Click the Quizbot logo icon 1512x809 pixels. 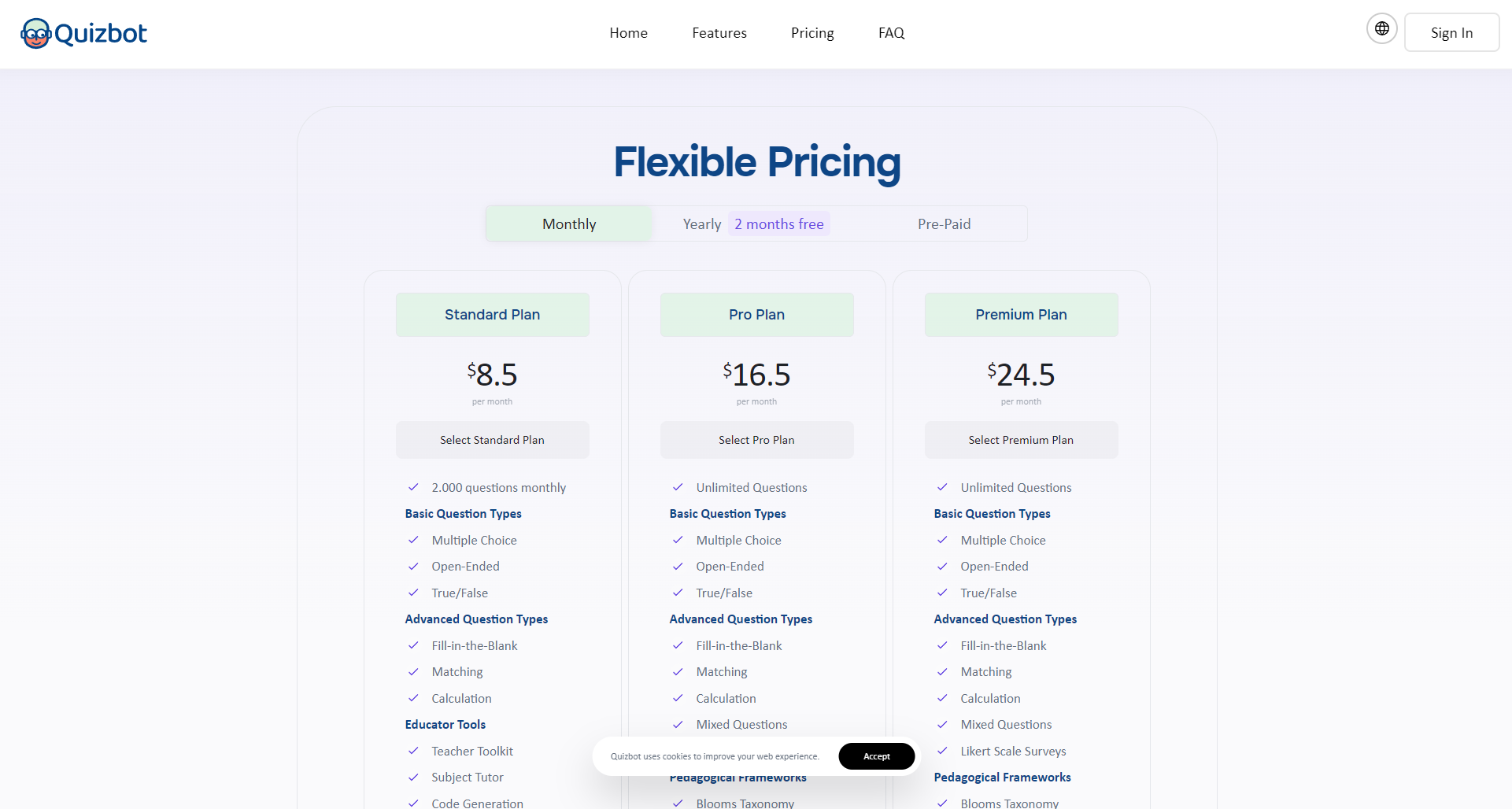[x=36, y=33]
